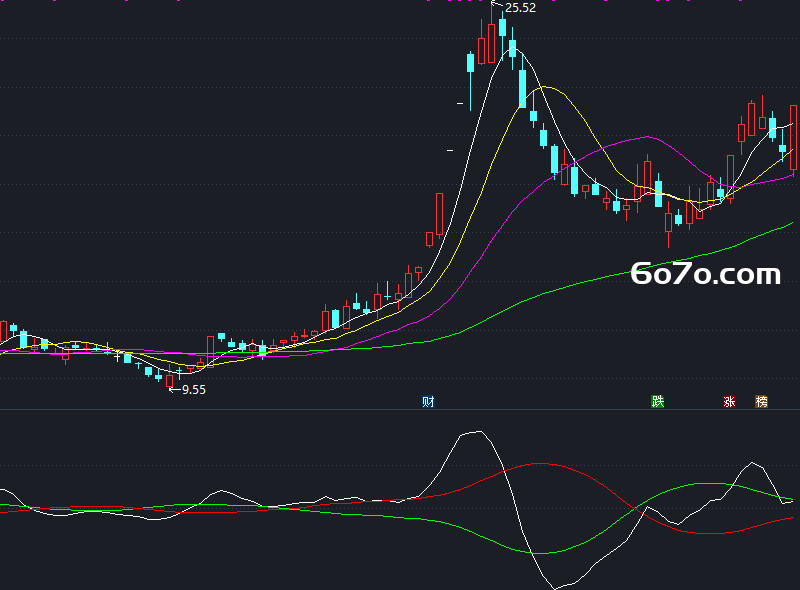Click the orange 榜 ranking marker
The height and width of the screenshot is (590, 800).
tap(761, 402)
